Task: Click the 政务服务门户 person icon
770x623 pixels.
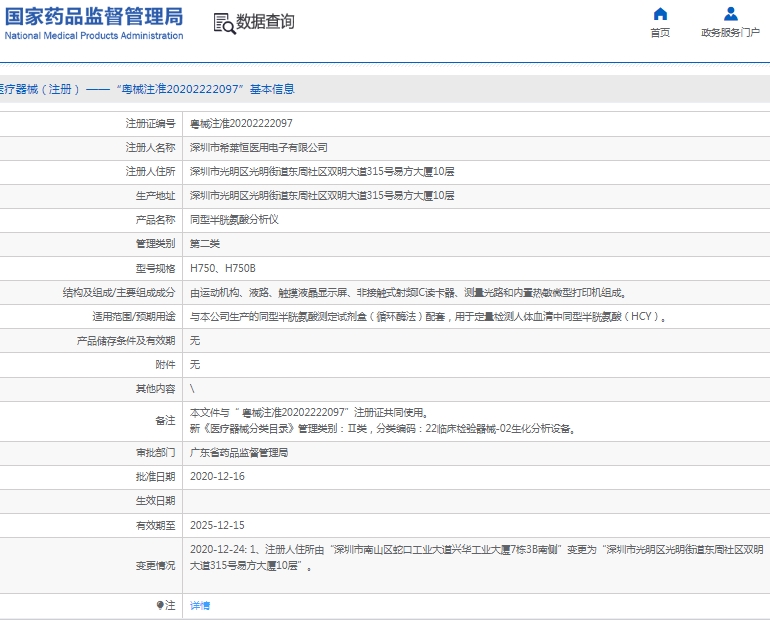Action: (730, 14)
